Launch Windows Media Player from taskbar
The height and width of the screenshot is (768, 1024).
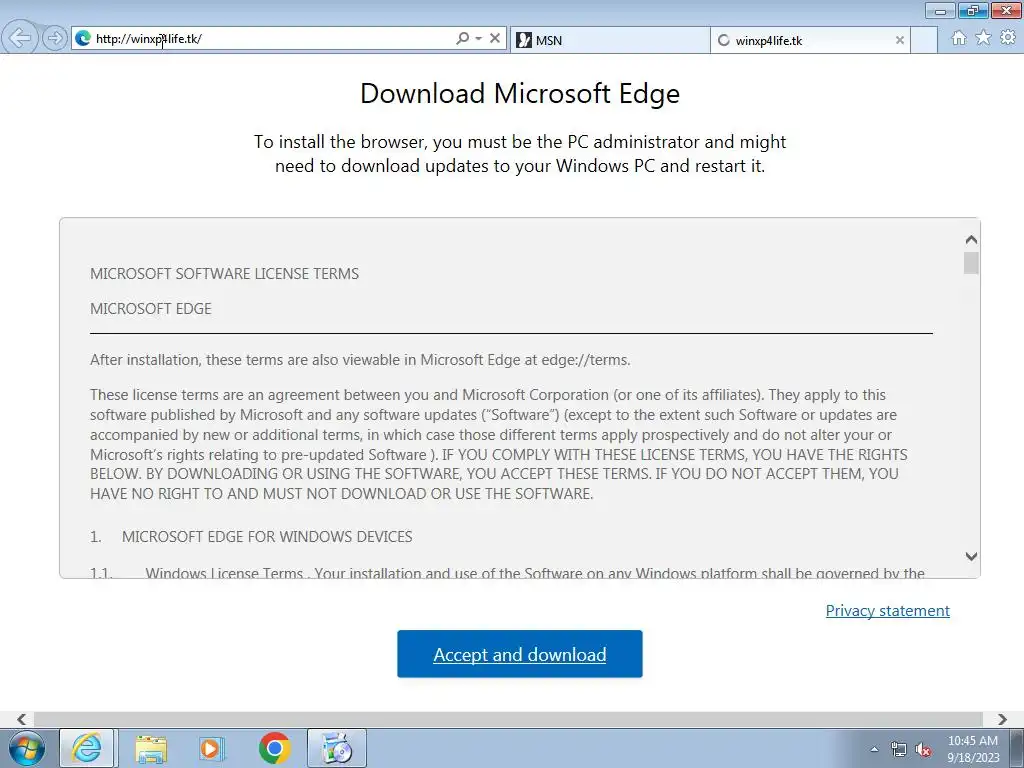[212, 748]
